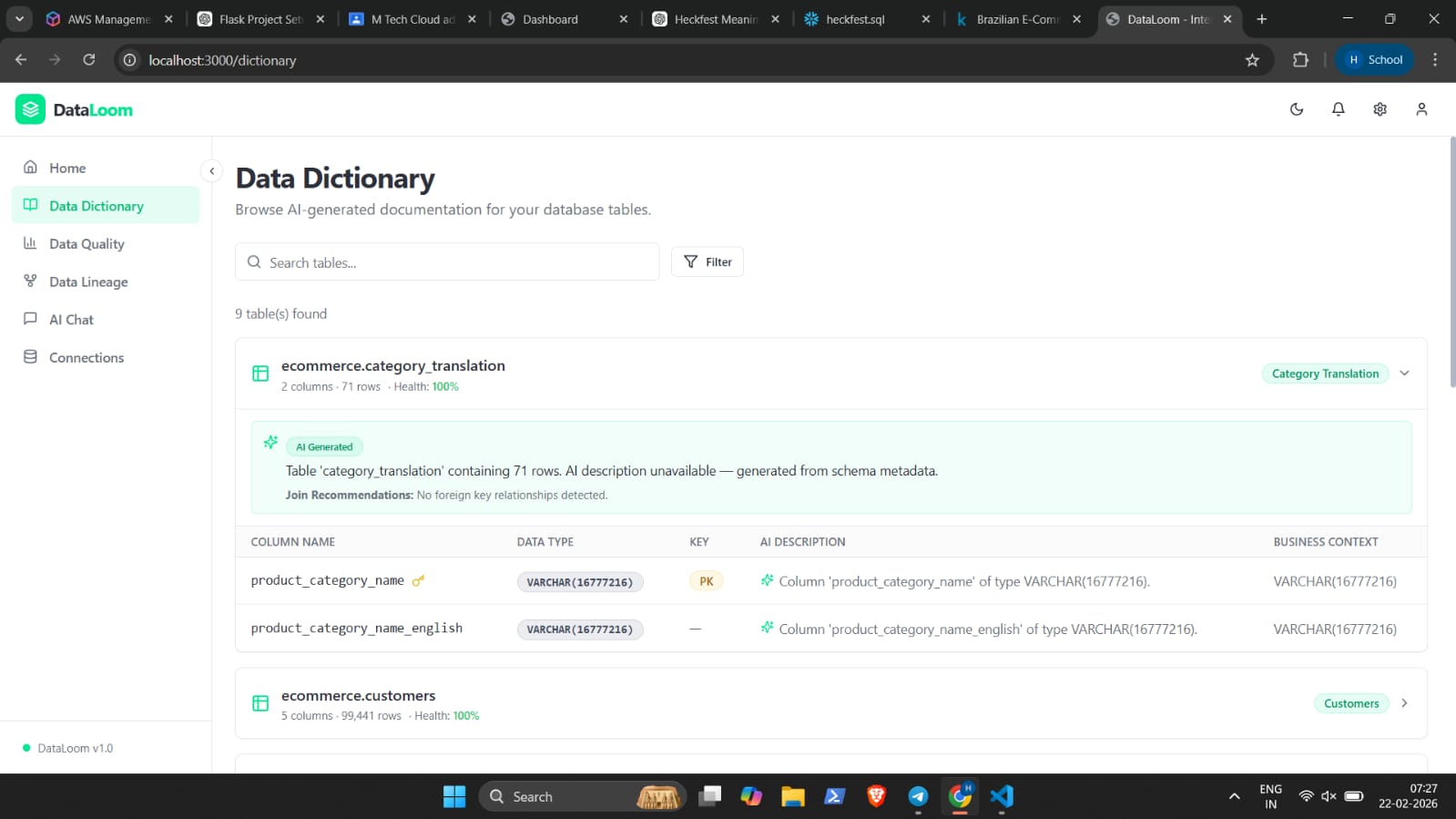Bookmark this page with star icon
Screen dimensions: 1456x819
point(1252,60)
